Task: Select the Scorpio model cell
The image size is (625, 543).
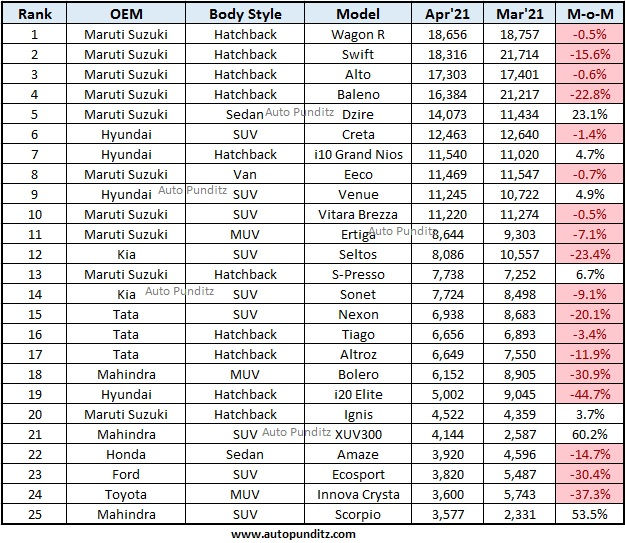Action: point(356,514)
